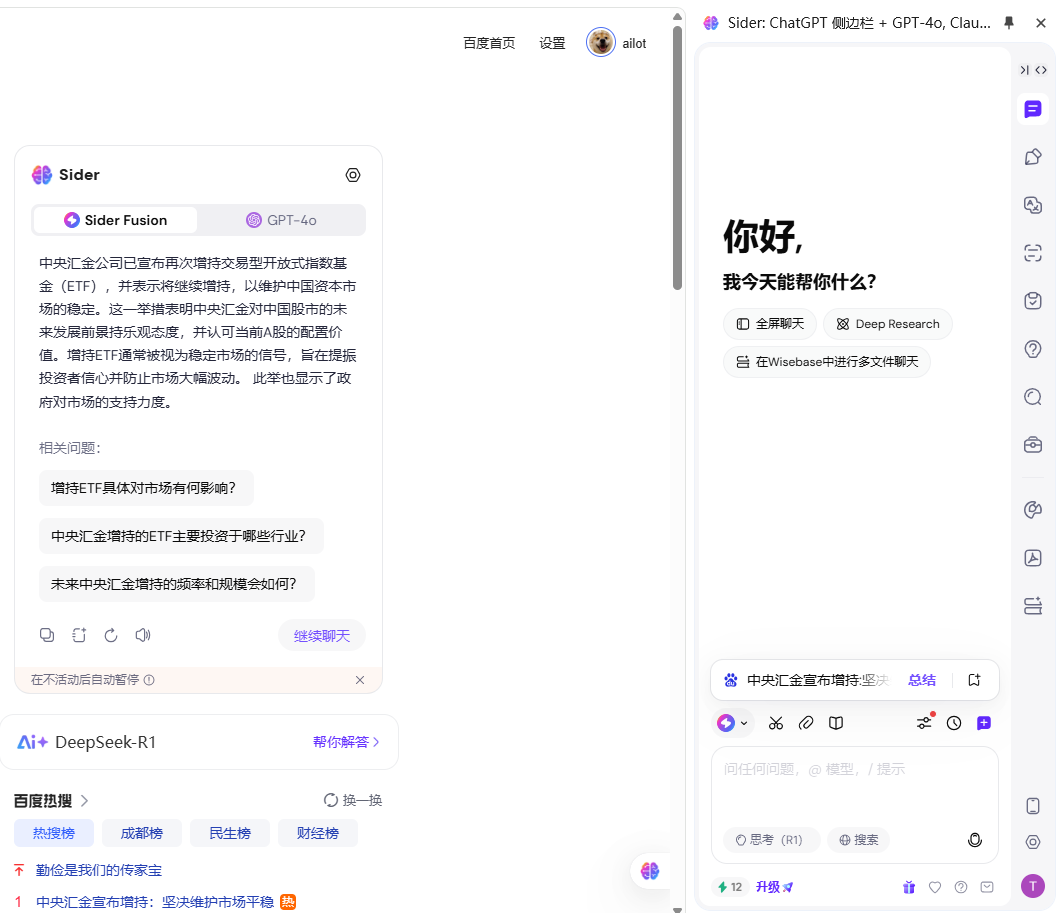This screenshot has width=1061, height=913.
Task: Read answer aloud with speaker icon
Action: click(143, 635)
